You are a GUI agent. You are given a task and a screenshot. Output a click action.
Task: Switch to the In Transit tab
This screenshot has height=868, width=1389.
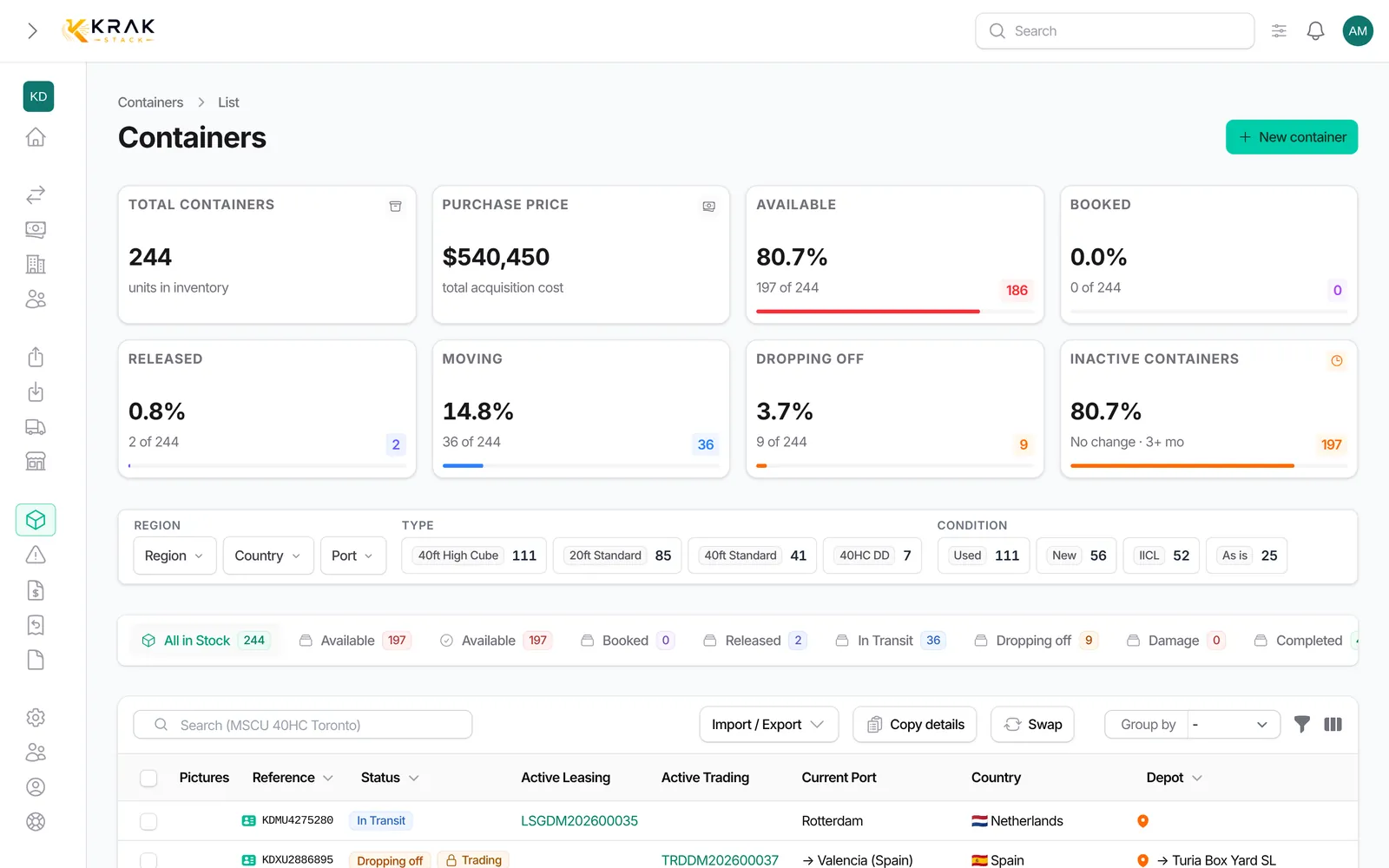(x=891, y=641)
